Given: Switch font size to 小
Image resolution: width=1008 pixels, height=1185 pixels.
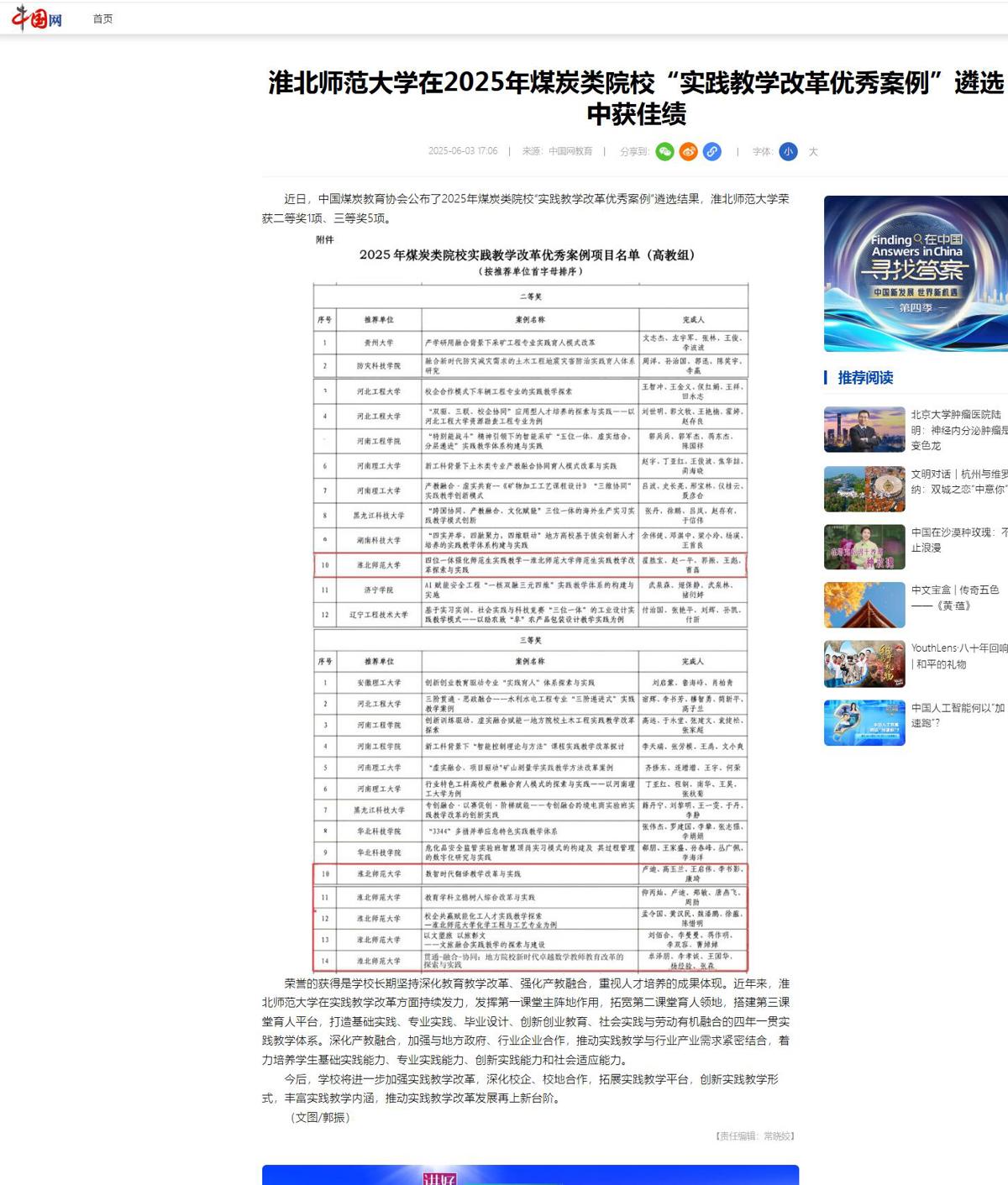Looking at the screenshot, I should 787,151.
